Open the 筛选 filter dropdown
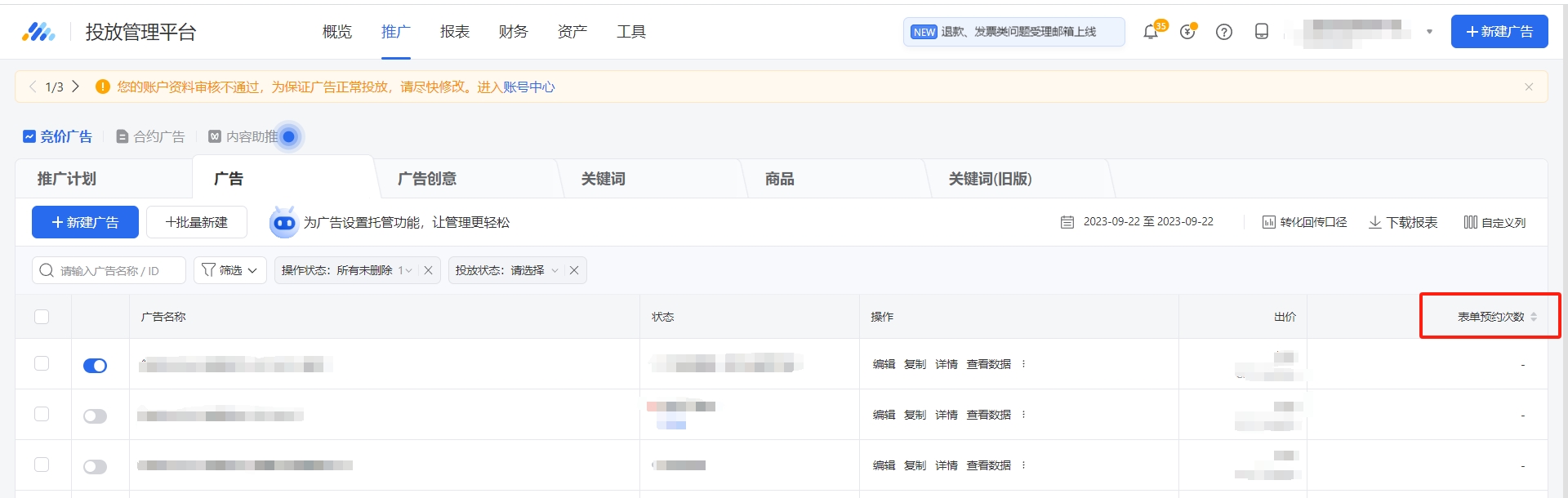This screenshot has height=498, width=1568. [x=230, y=270]
